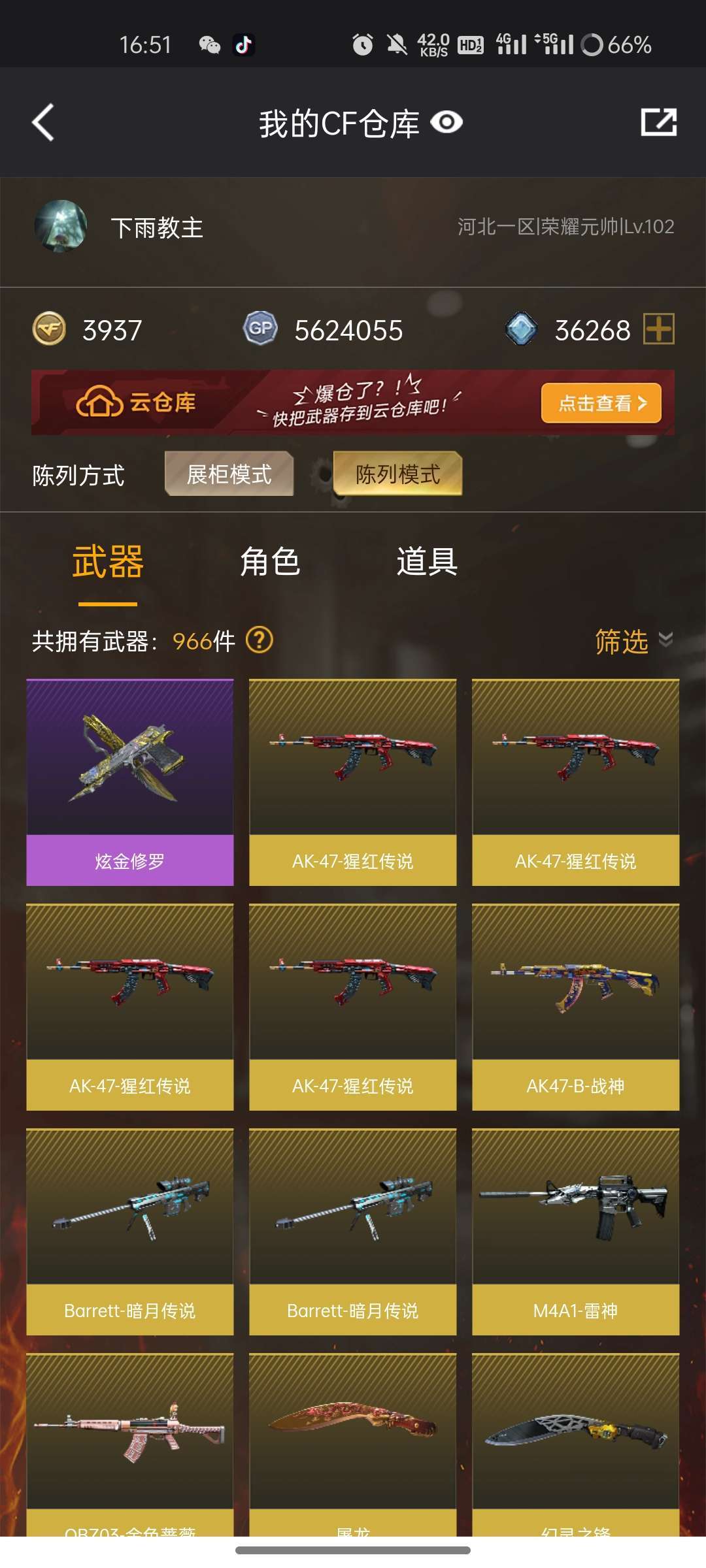Click the double chevron next to 筛选

pos(665,640)
